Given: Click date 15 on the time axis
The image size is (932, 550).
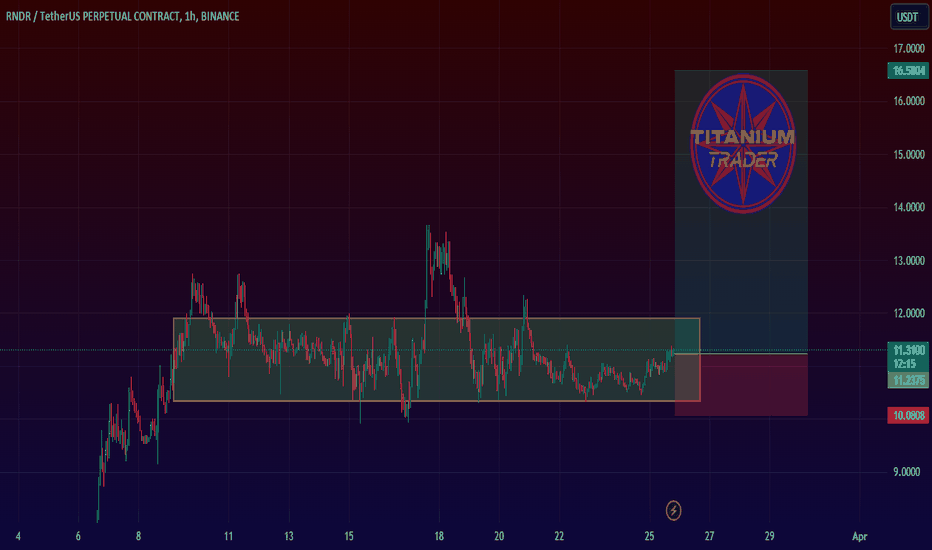Looking at the screenshot, I should click(x=349, y=536).
